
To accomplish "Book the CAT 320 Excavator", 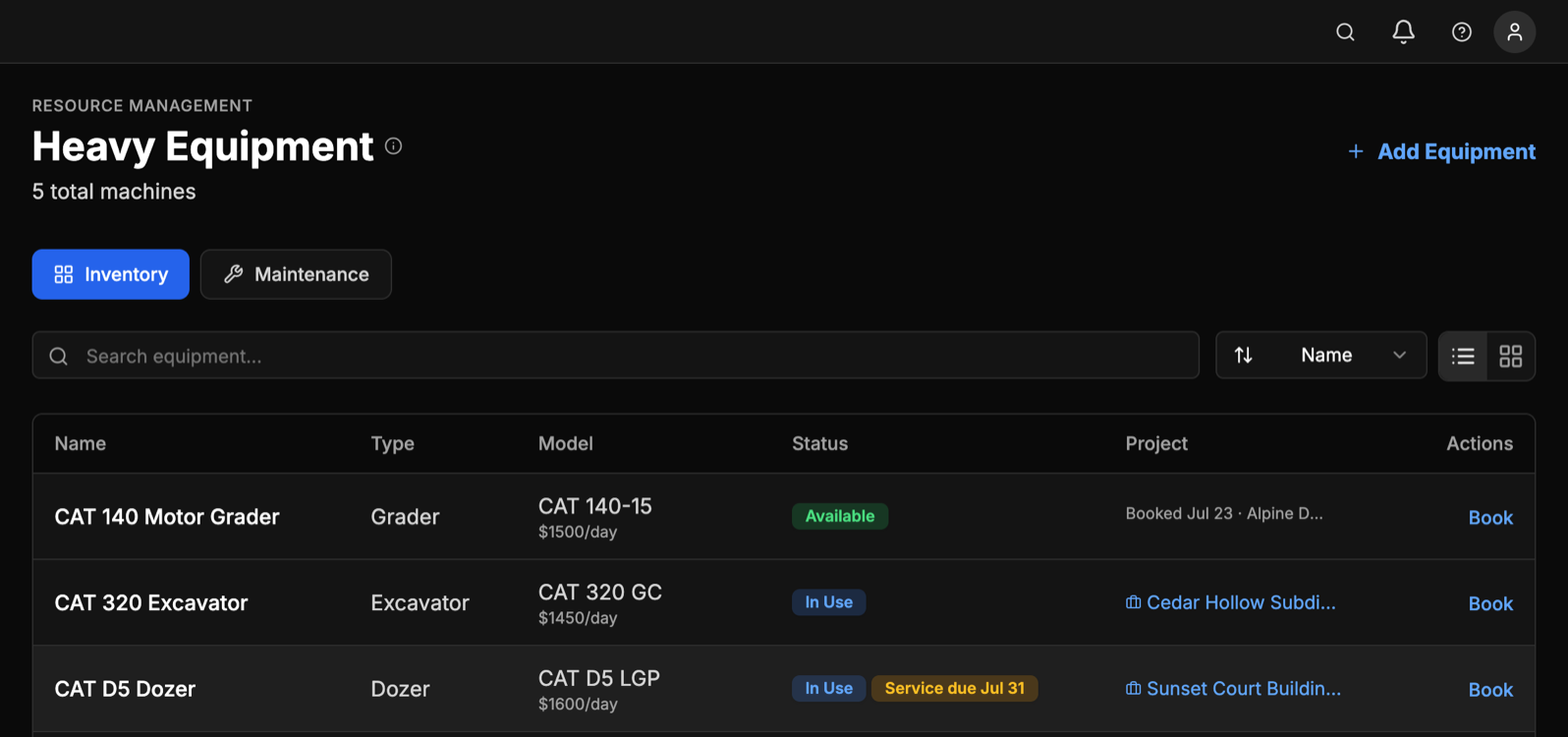I will [1490, 603].
